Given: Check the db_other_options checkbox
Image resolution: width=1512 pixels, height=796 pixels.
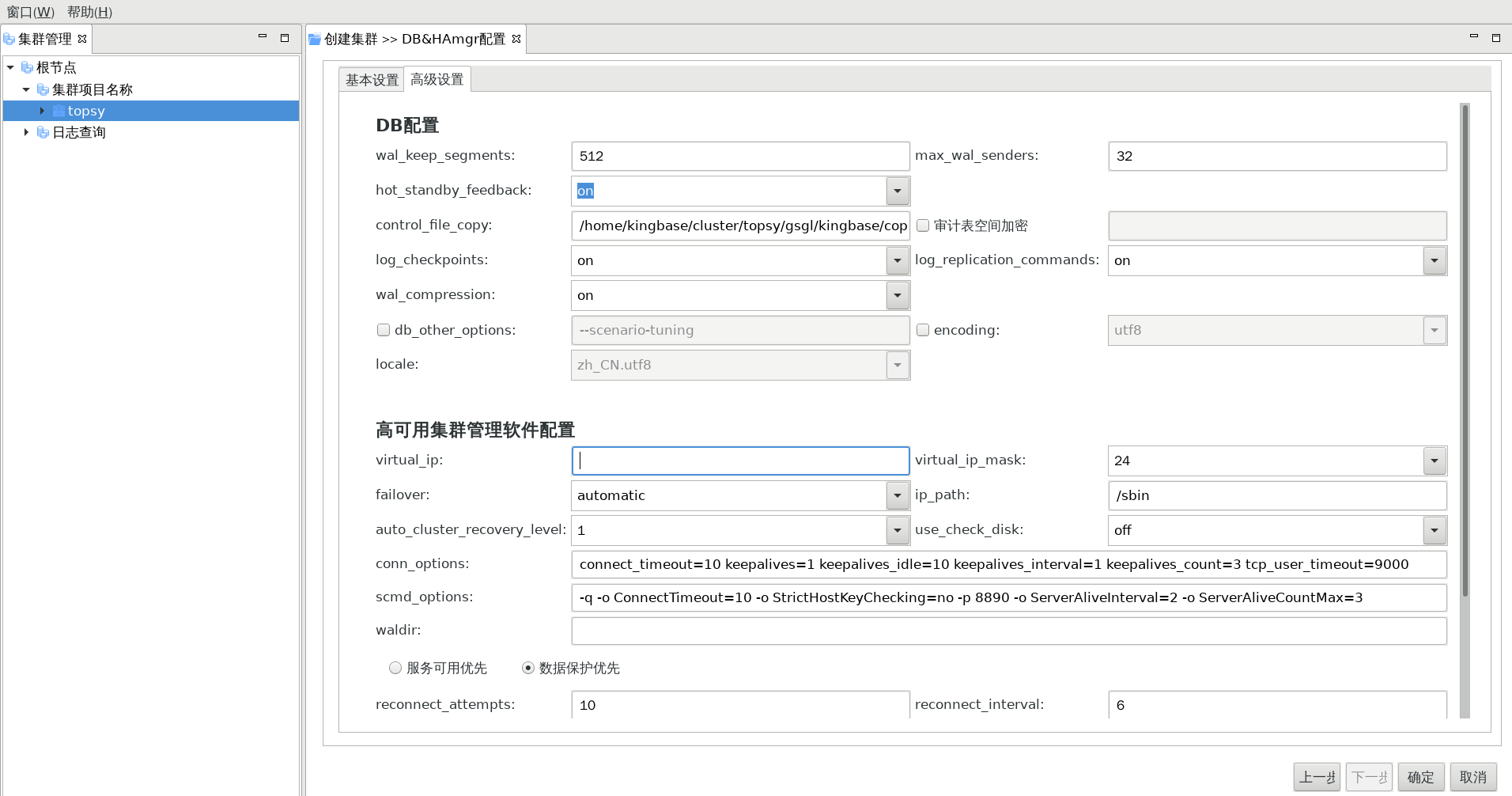Looking at the screenshot, I should pyautogui.click(x=384, y=330).
